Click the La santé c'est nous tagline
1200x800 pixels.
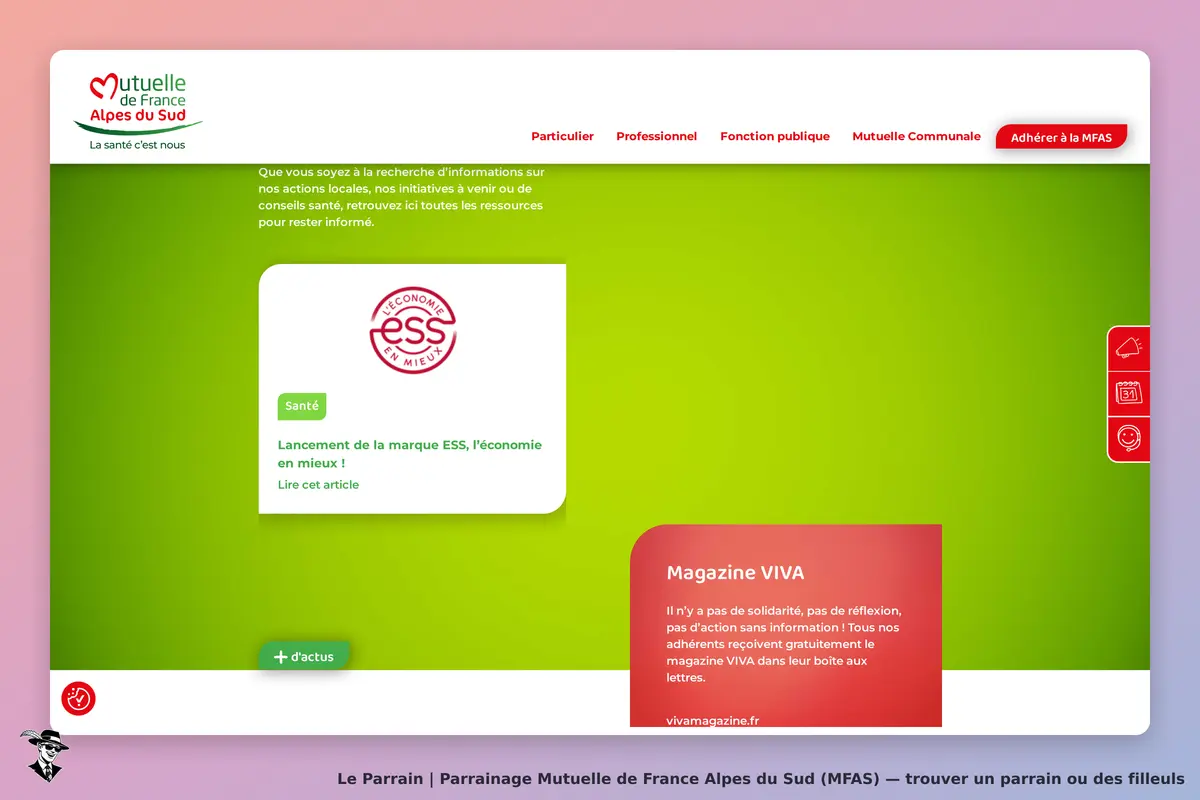tap(137, 145)
